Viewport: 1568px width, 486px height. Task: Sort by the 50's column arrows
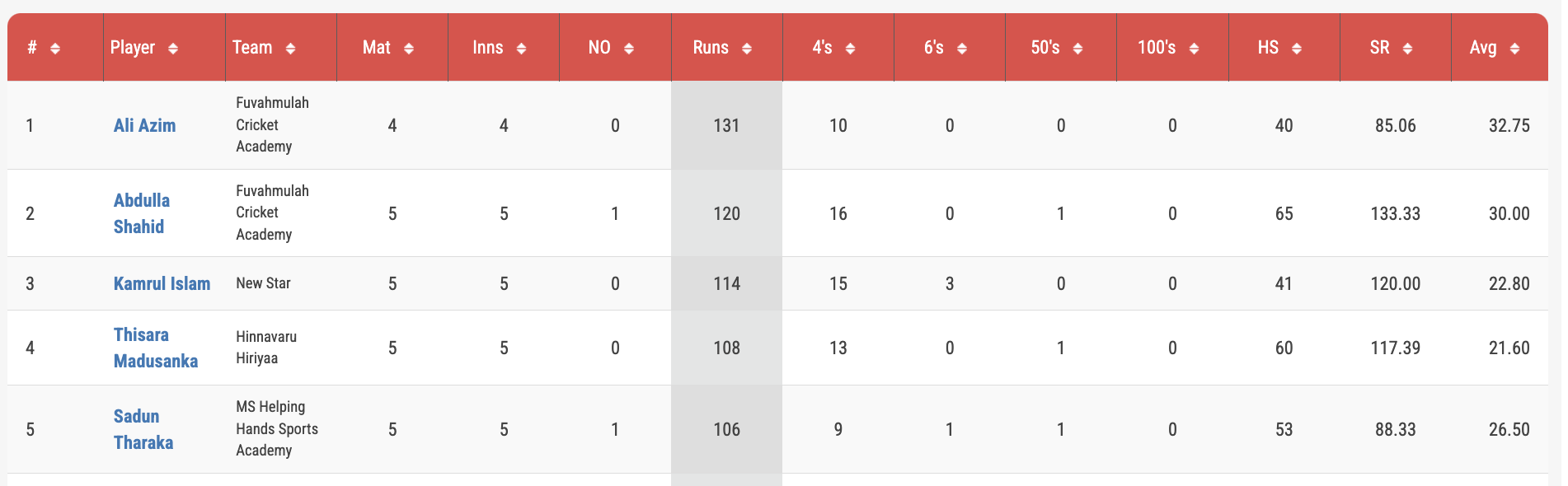click(x=1077, y=49)
